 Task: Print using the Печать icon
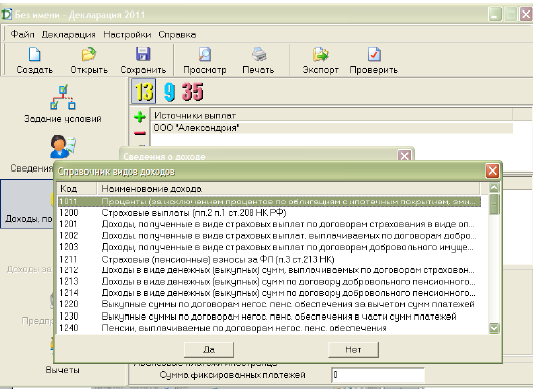tap(259, 54)
